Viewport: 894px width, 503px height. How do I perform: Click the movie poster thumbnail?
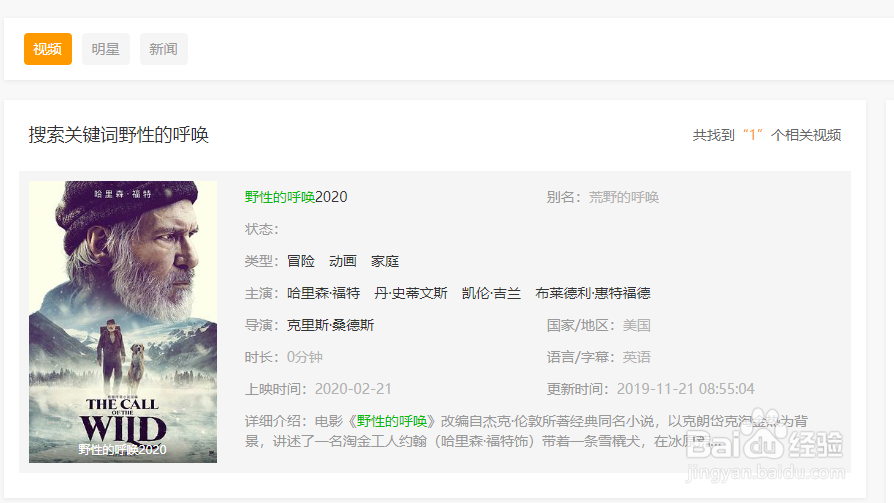(x=123, y=322)
